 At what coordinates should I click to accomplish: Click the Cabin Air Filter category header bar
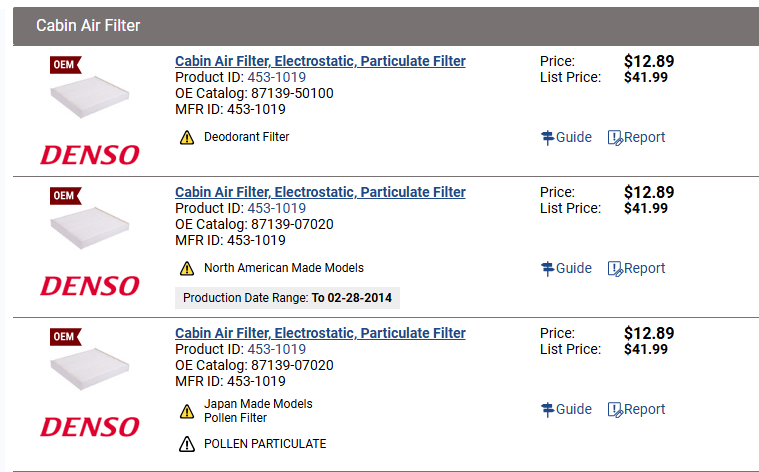386,26
